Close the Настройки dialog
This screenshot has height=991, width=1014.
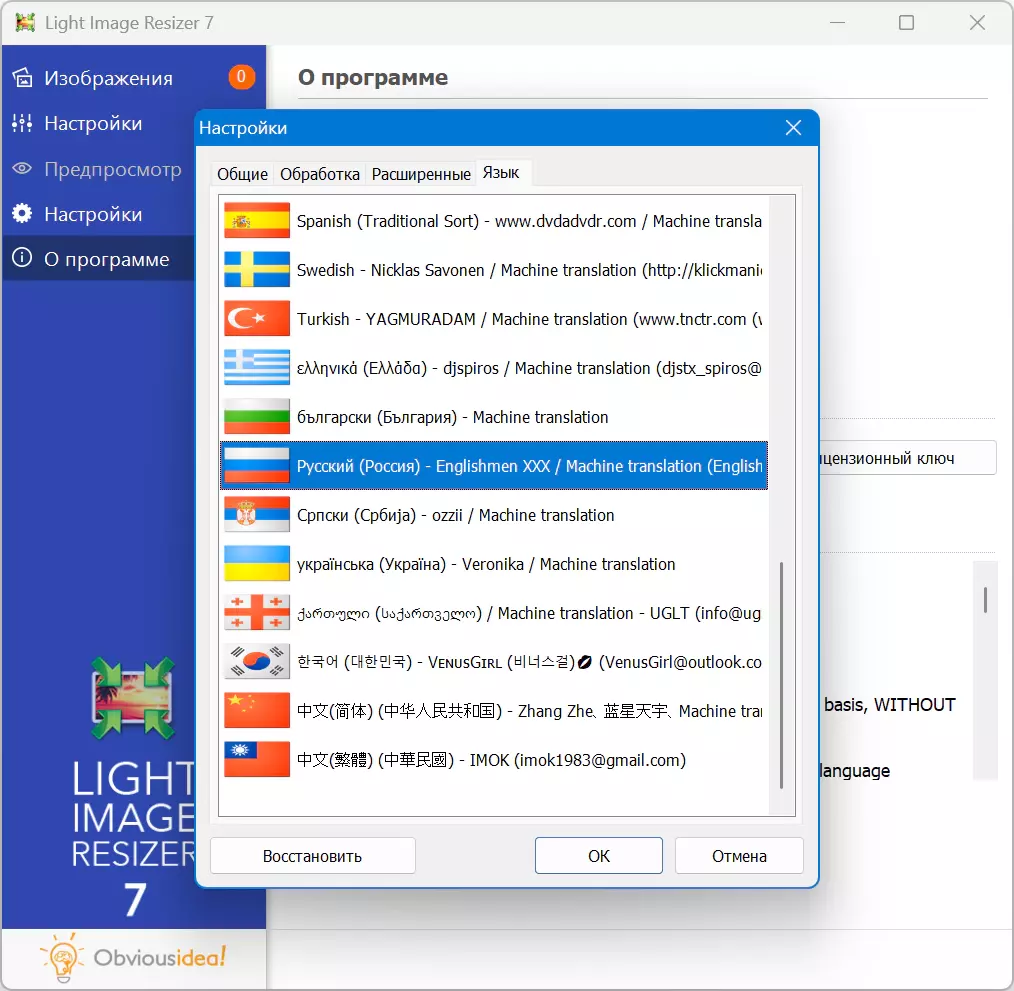tap(793, 127)
